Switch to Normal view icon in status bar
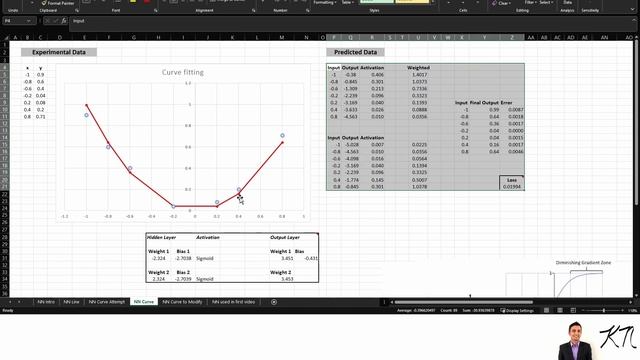This screenshot has width=640, height=360. point(546,310)
